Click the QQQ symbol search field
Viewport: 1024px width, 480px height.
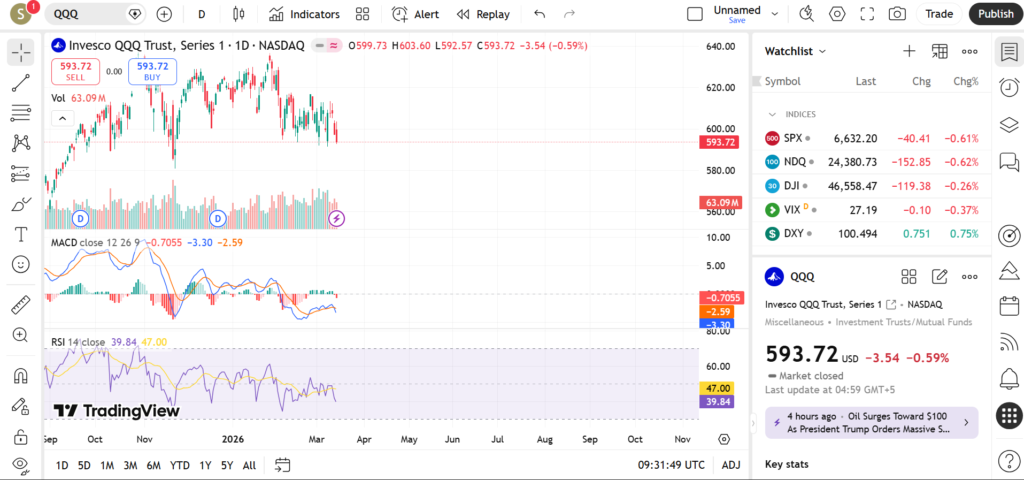[88, 14]
